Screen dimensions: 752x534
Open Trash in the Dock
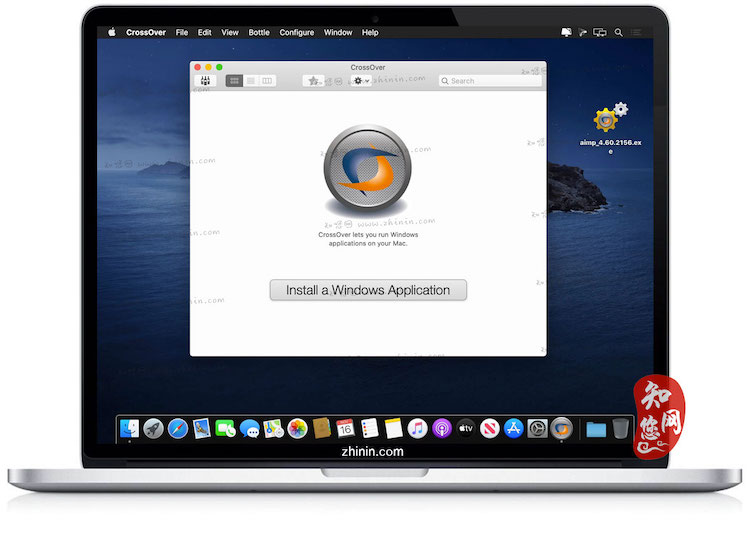pos(621,428)
